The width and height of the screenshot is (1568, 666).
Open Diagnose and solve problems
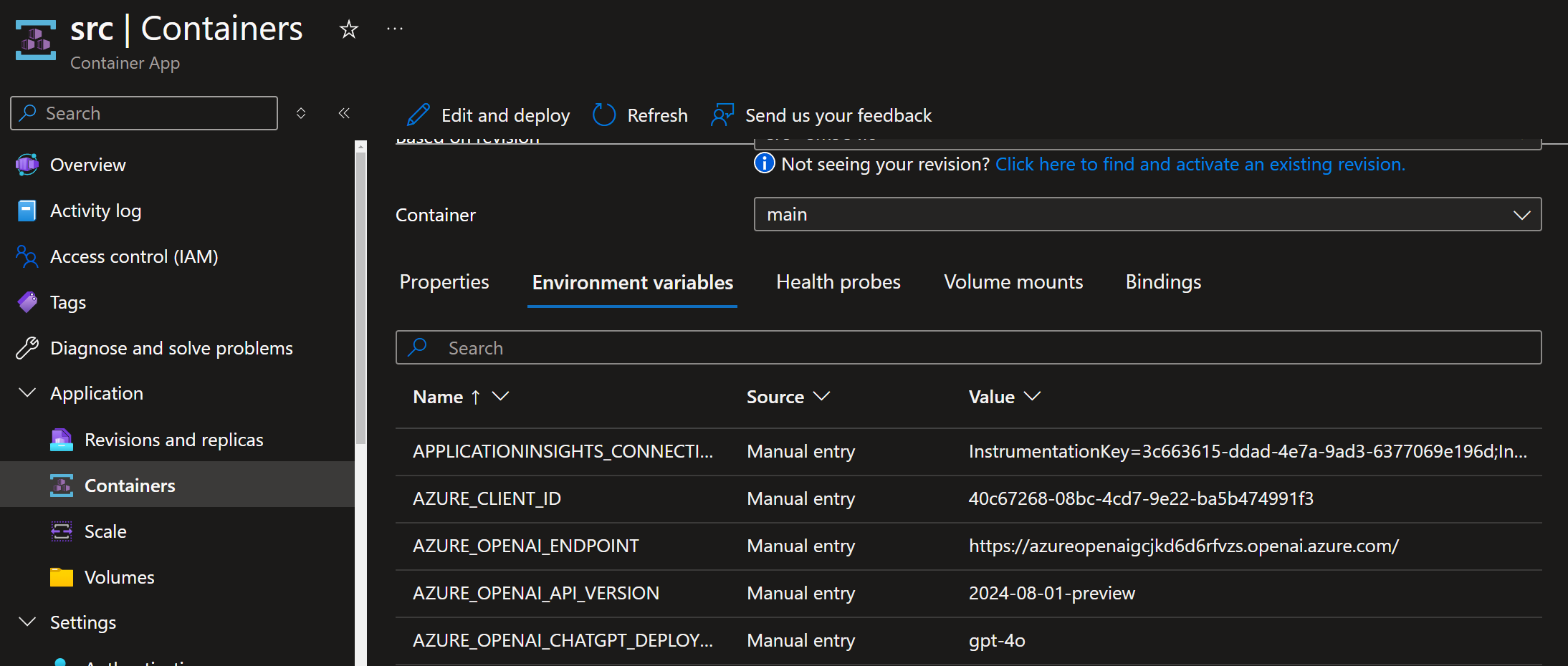[x=171, y=348]
